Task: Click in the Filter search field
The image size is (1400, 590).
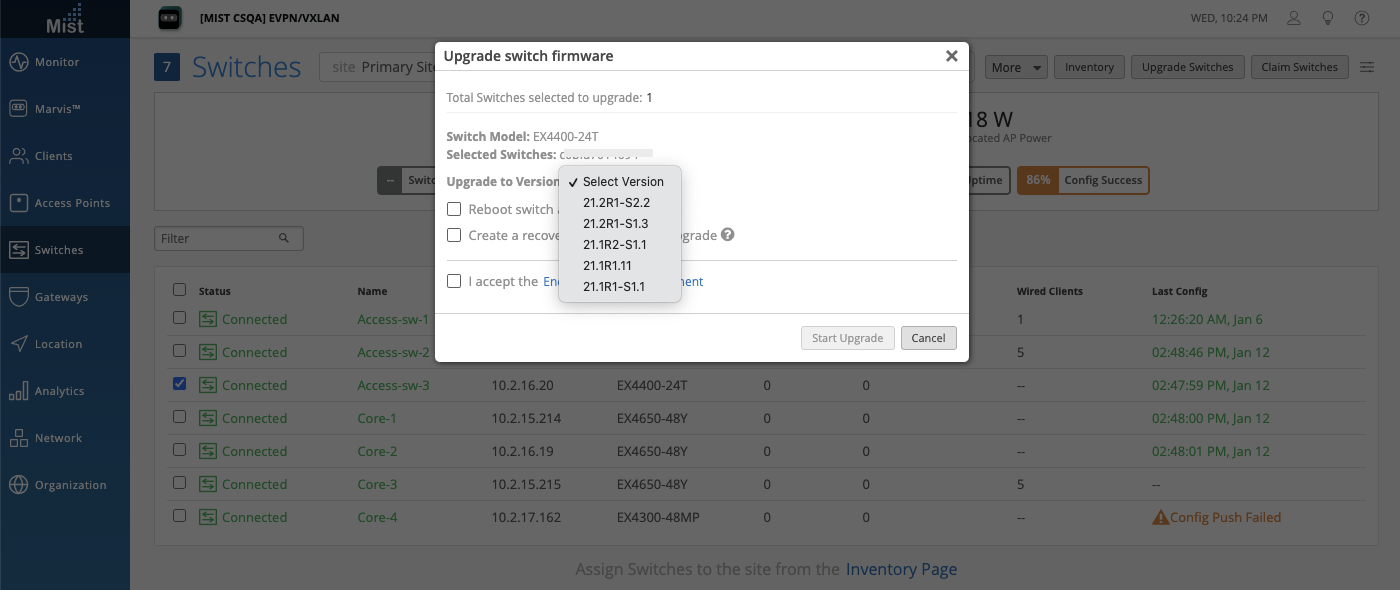Action: [220, 239]
